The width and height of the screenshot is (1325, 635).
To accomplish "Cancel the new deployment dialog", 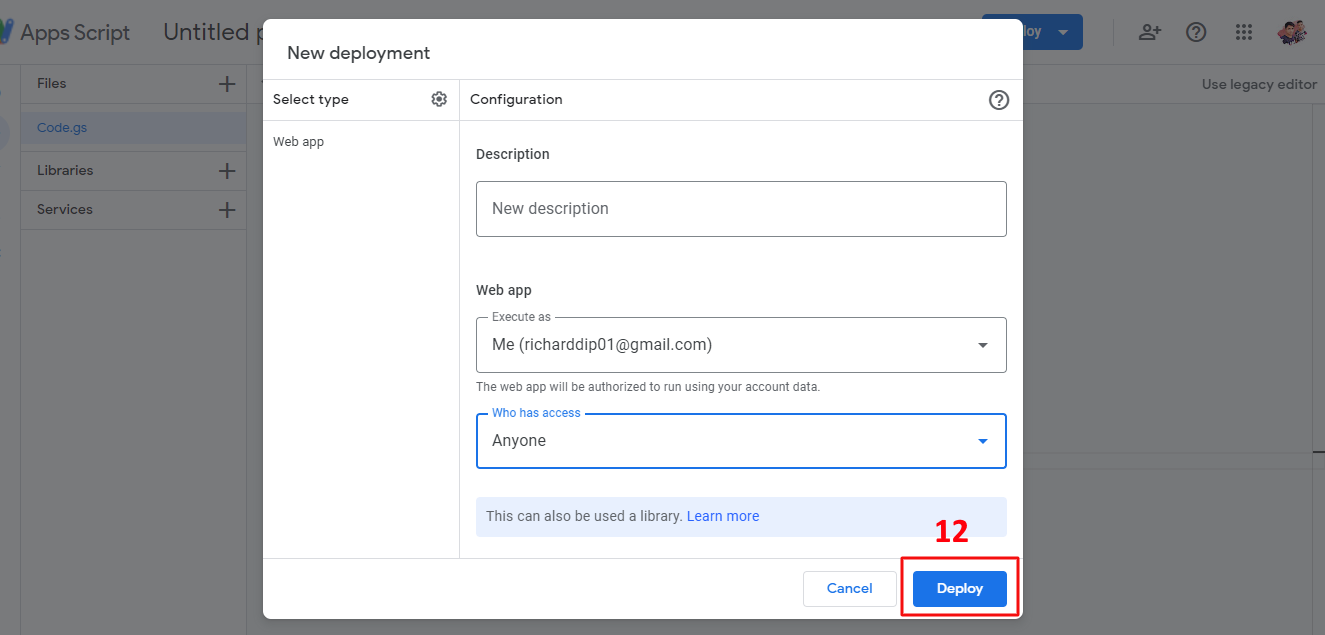I will (x=849, y=589).
